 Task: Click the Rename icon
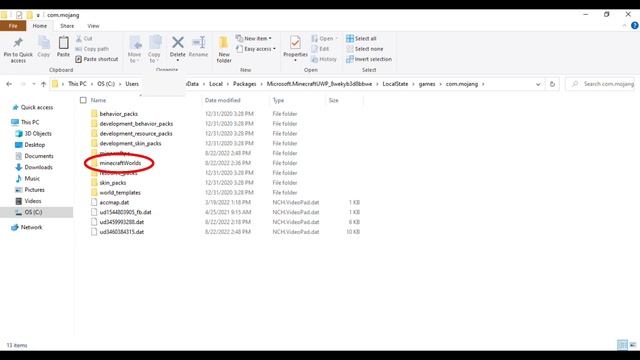pos(198,42)
